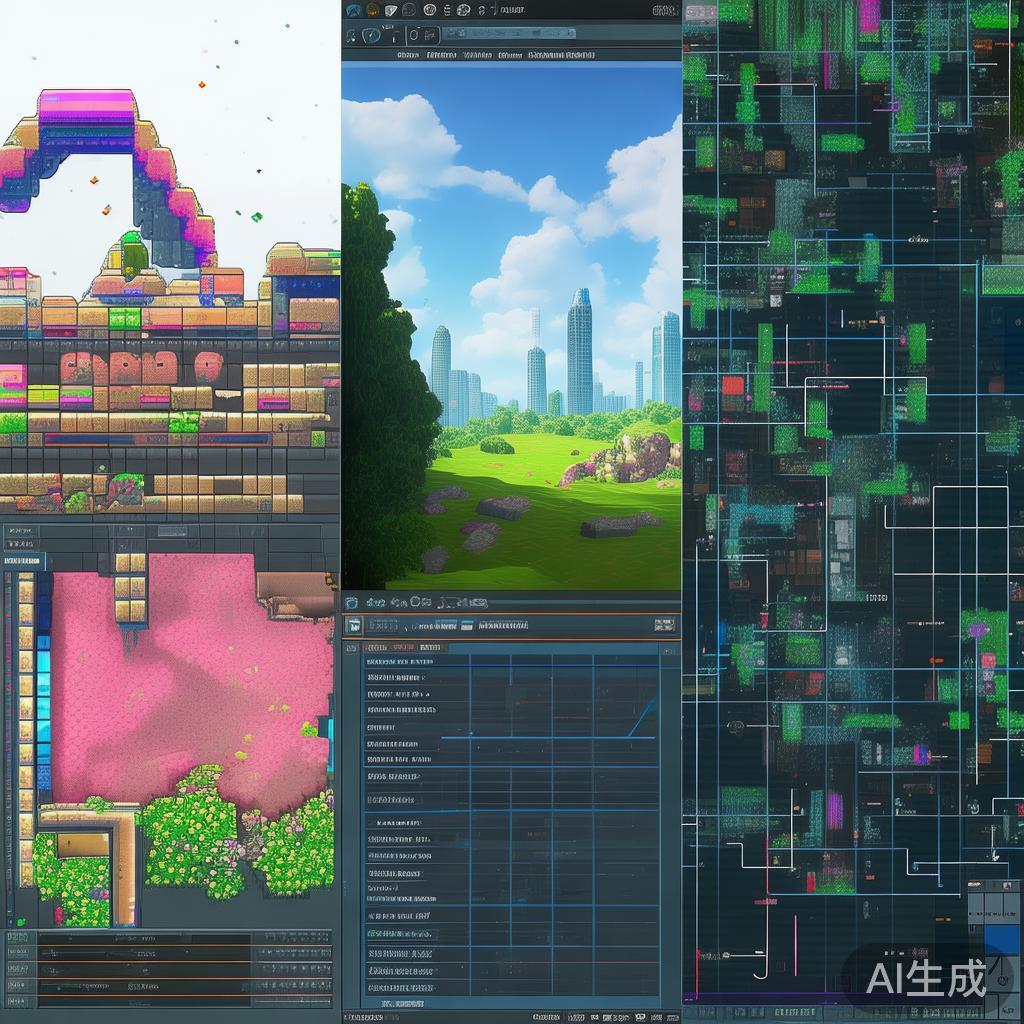
Task: Click the square boxed icon above the property list
Action: pyautogui.click(x=353, y=626)
